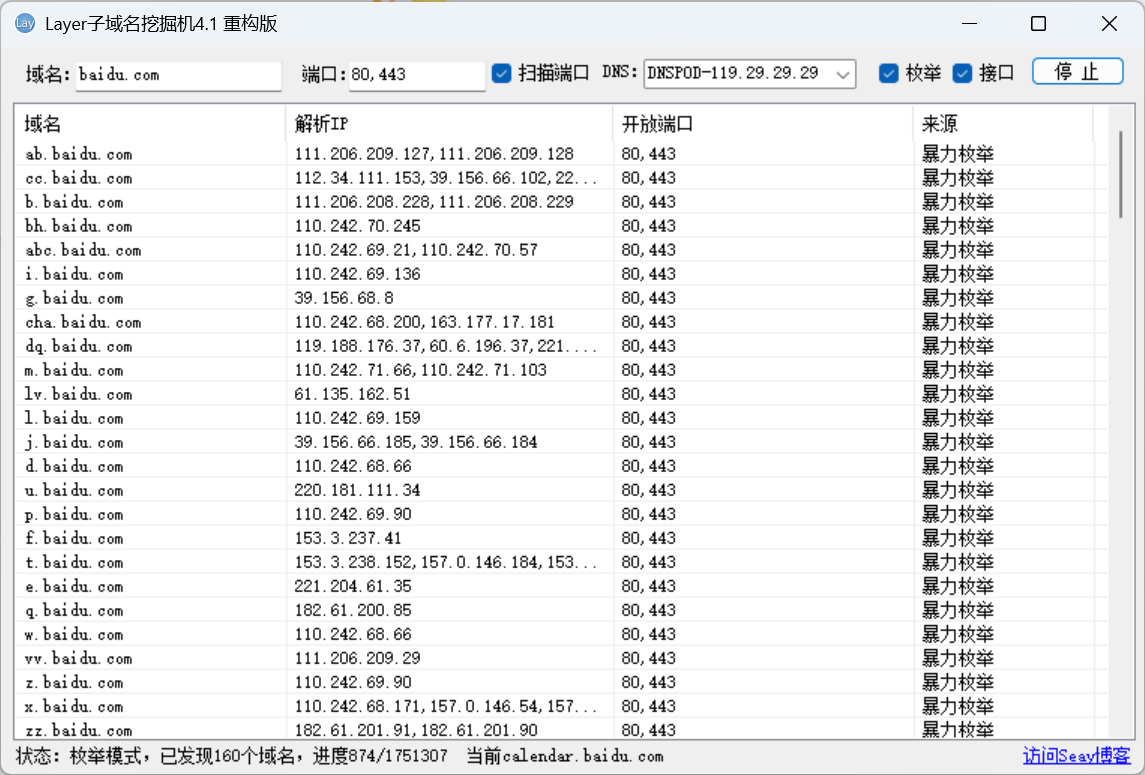The width and height of the screenshot is (1145, 775).
Task: Select row lv.baidu.com
Action: [561, 394]
